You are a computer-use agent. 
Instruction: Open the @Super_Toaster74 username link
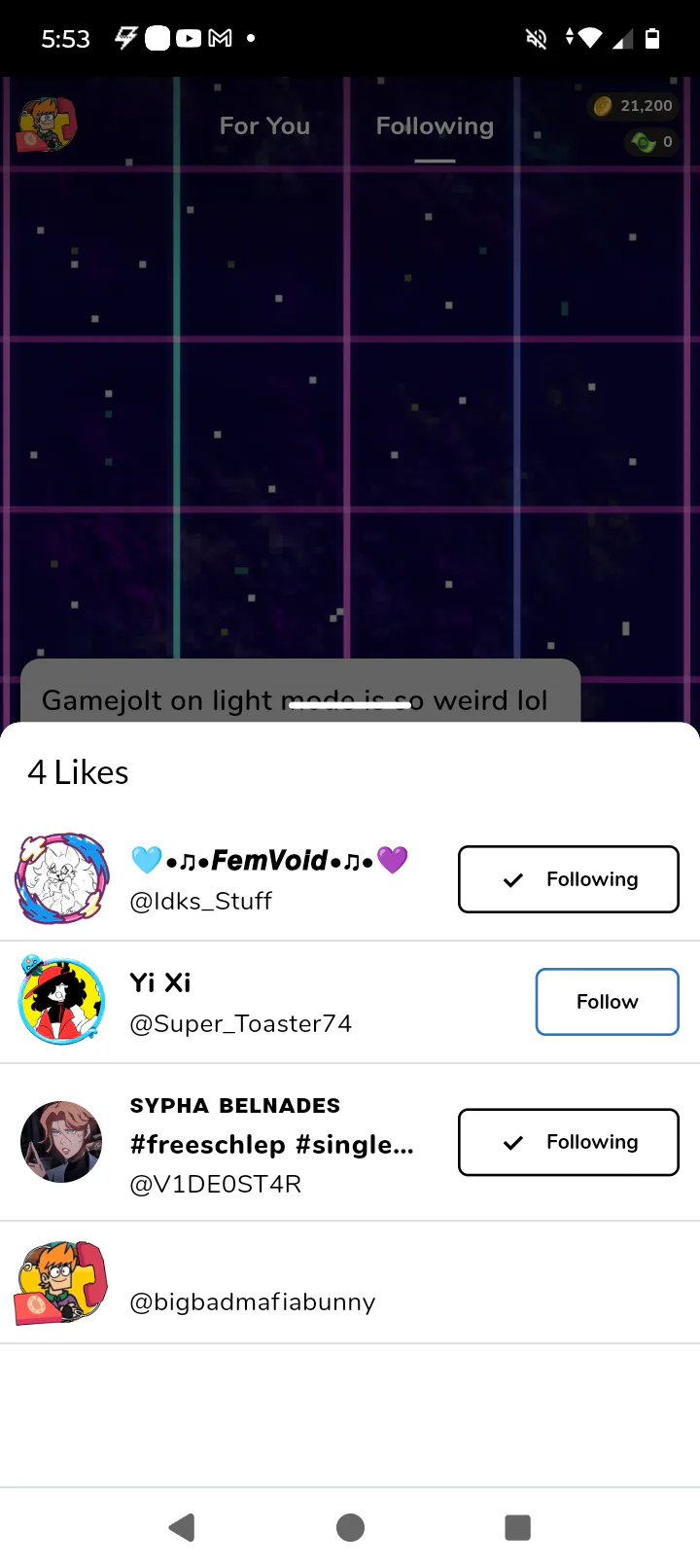point(241,1024)
